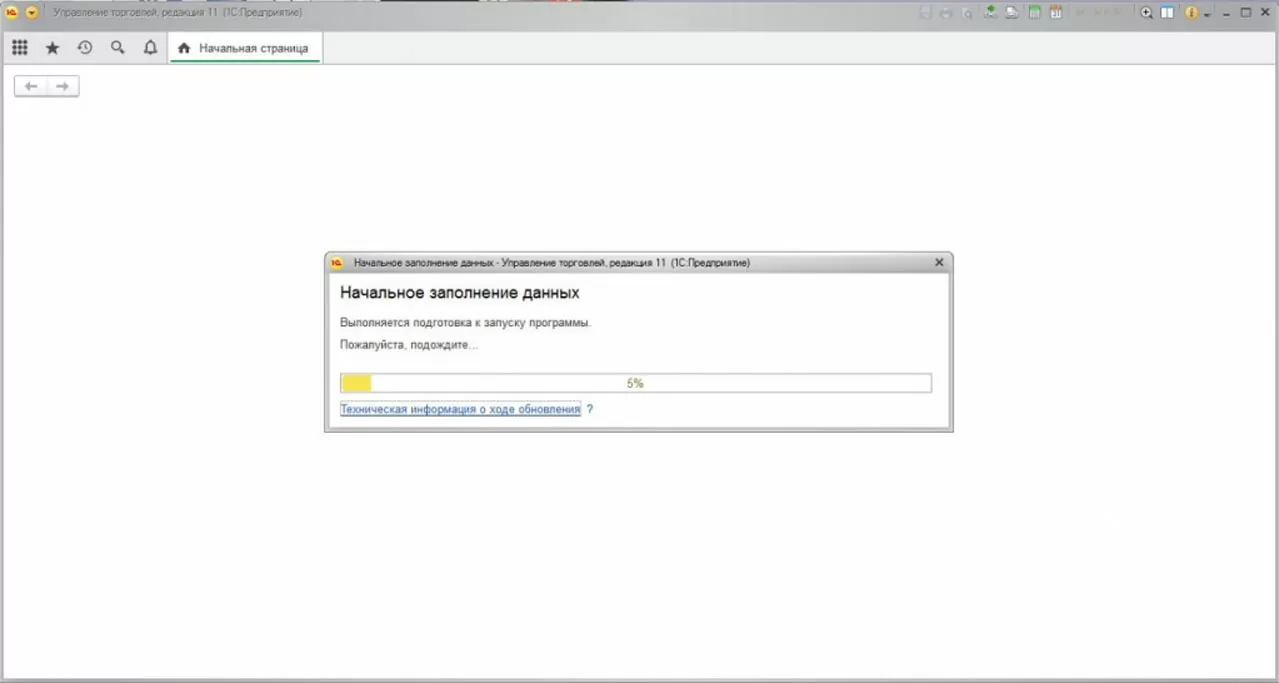1279x683 pixels.
Task: Open Техническая информация о ходе обновления link
Action: (x=460, y=409)
